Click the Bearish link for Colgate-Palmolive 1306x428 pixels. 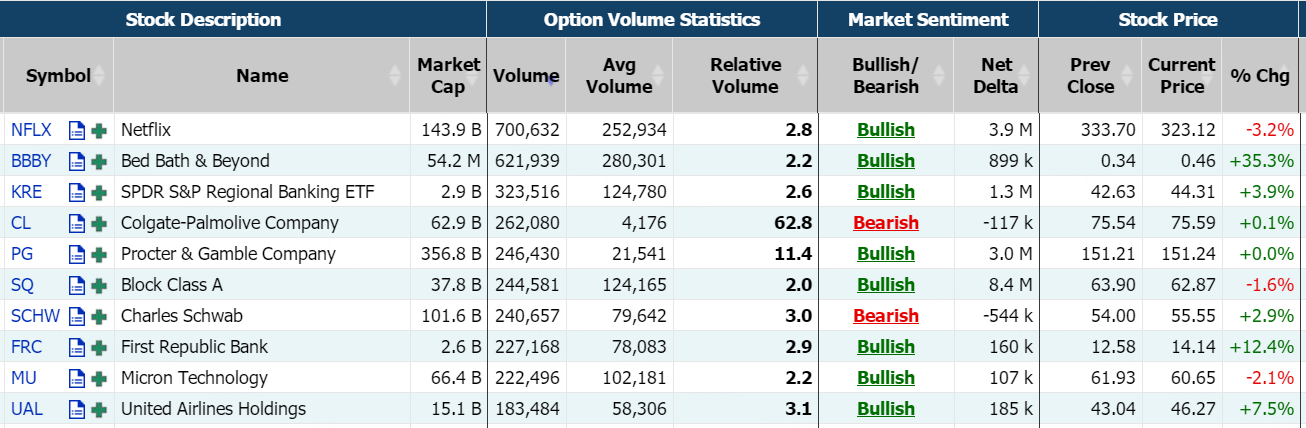point(885,223)
